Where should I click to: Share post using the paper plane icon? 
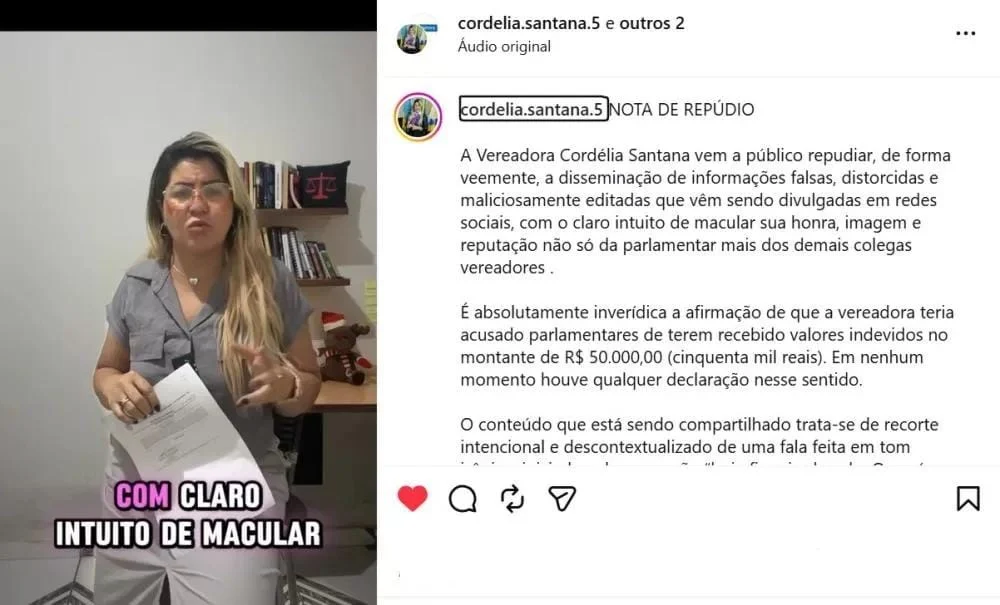pos(562,499)
